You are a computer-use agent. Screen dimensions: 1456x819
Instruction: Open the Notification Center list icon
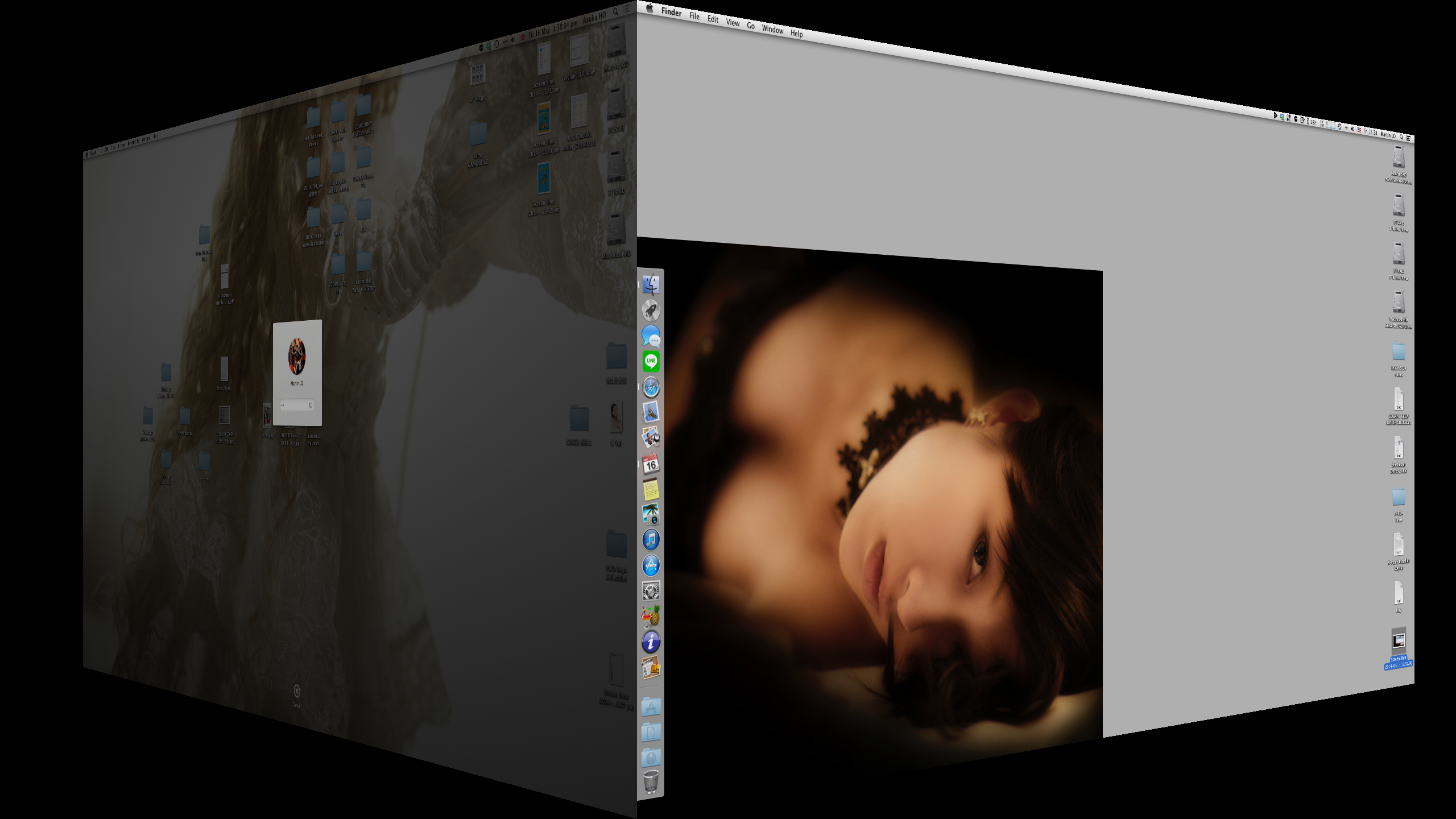[x=1408, y=138]
